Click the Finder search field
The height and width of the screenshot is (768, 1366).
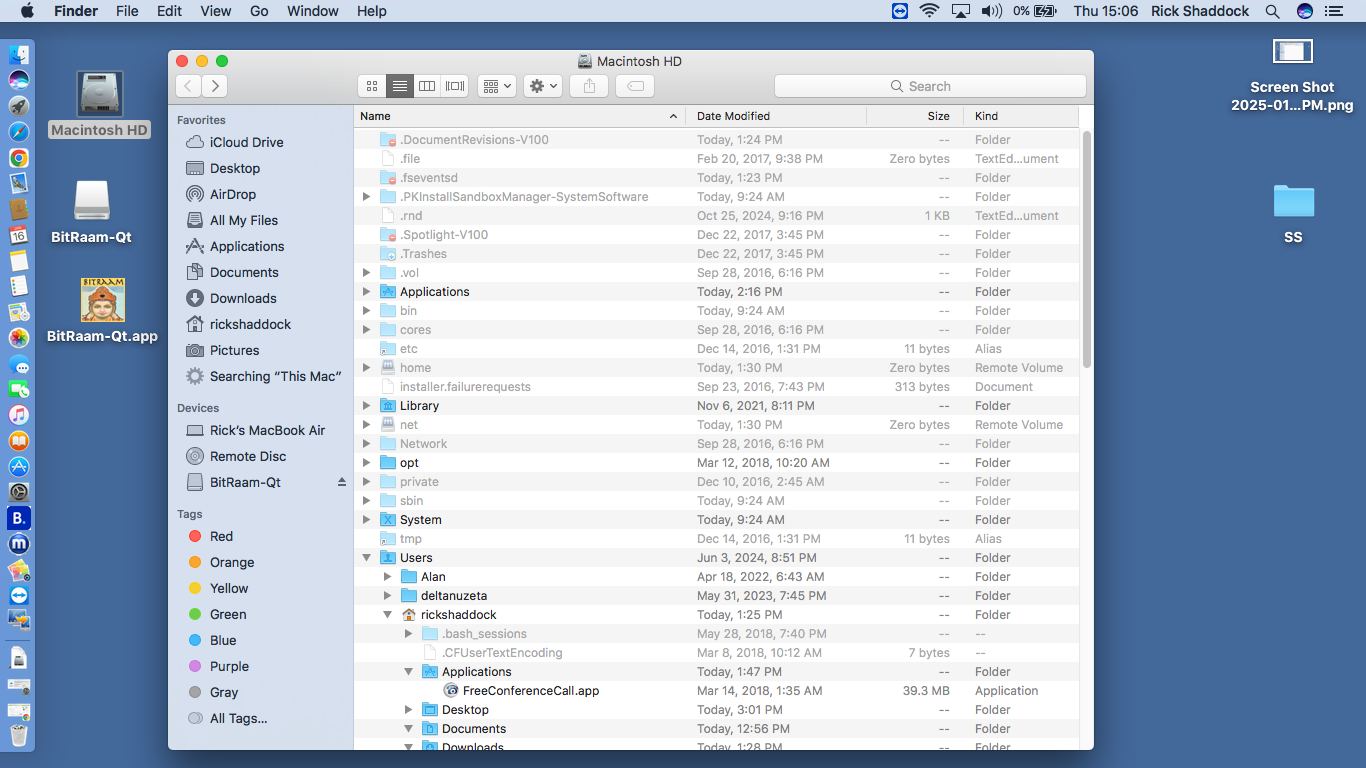pyautogui.click(x=930, y=86)
